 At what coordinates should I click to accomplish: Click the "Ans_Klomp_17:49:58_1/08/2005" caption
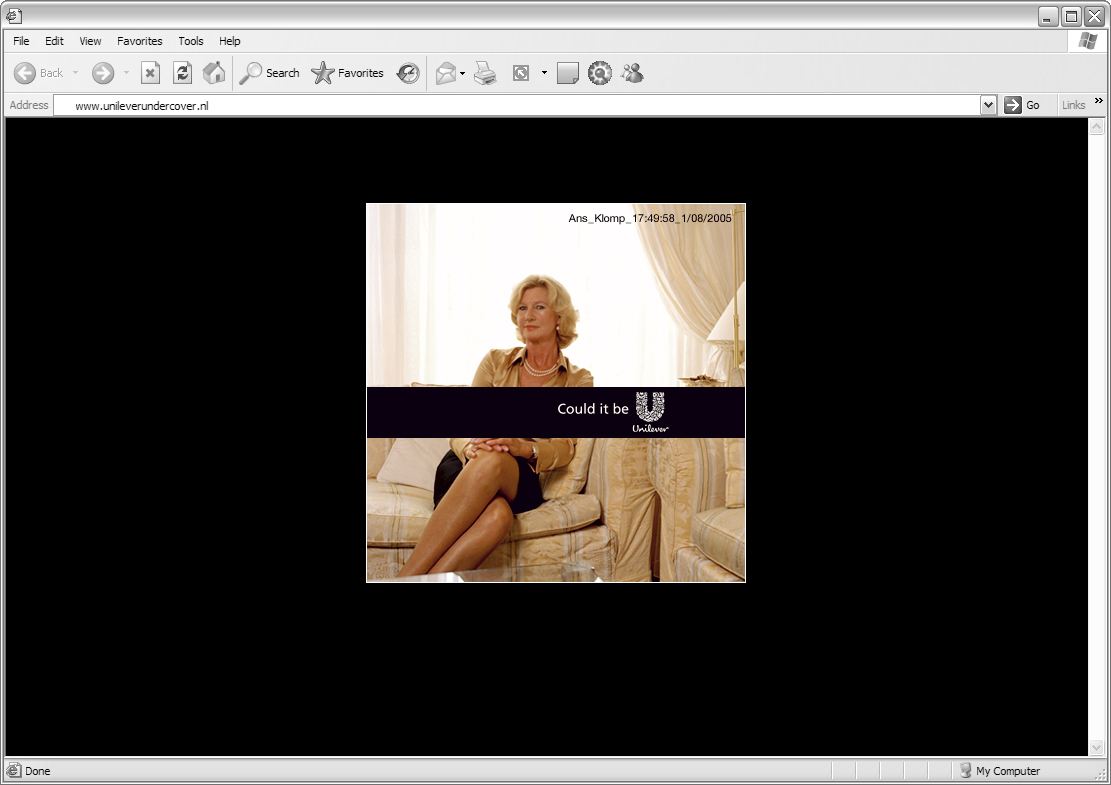(x=650, y=218)
